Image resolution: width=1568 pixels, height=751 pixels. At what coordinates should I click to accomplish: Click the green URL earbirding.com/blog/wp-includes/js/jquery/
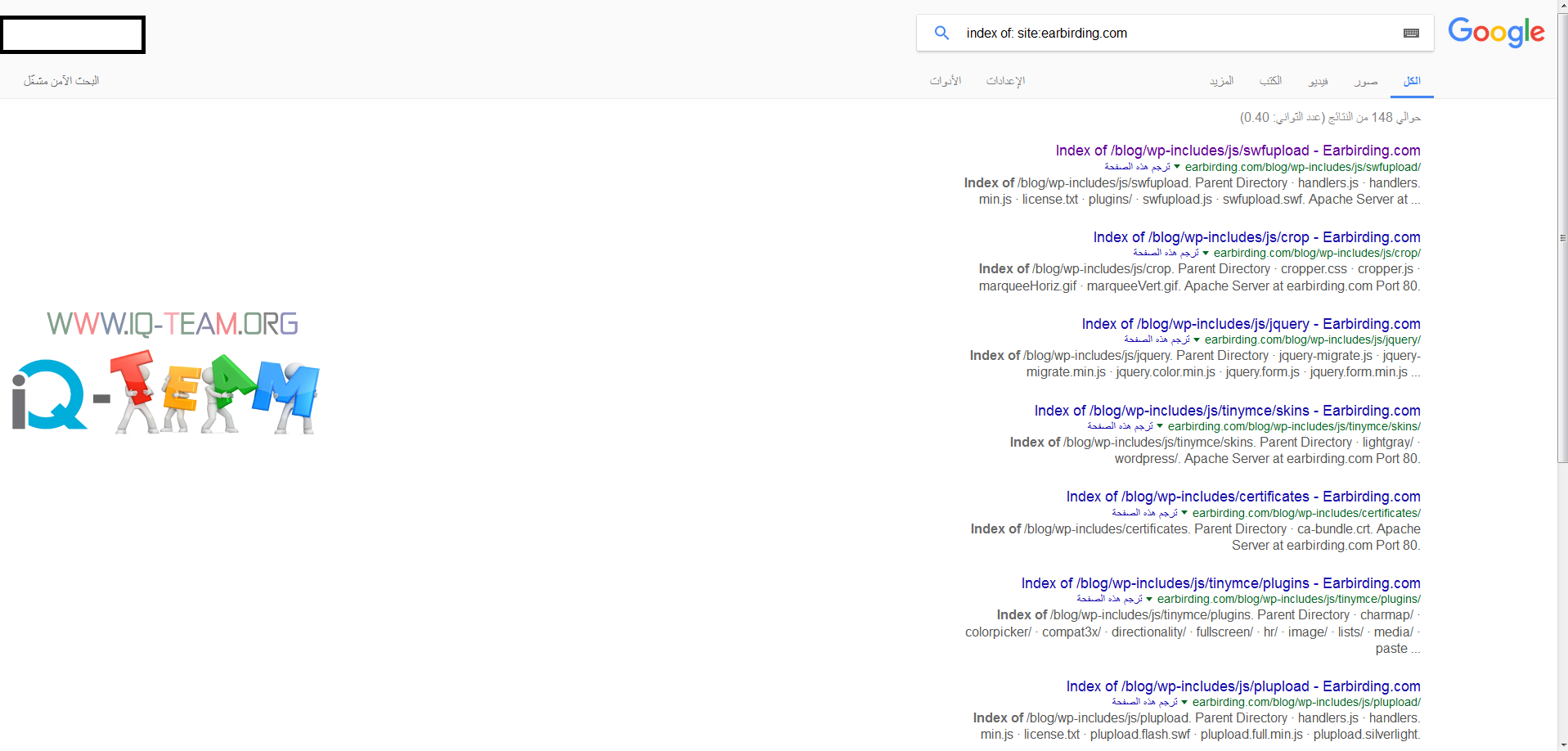pos(1313,340)
